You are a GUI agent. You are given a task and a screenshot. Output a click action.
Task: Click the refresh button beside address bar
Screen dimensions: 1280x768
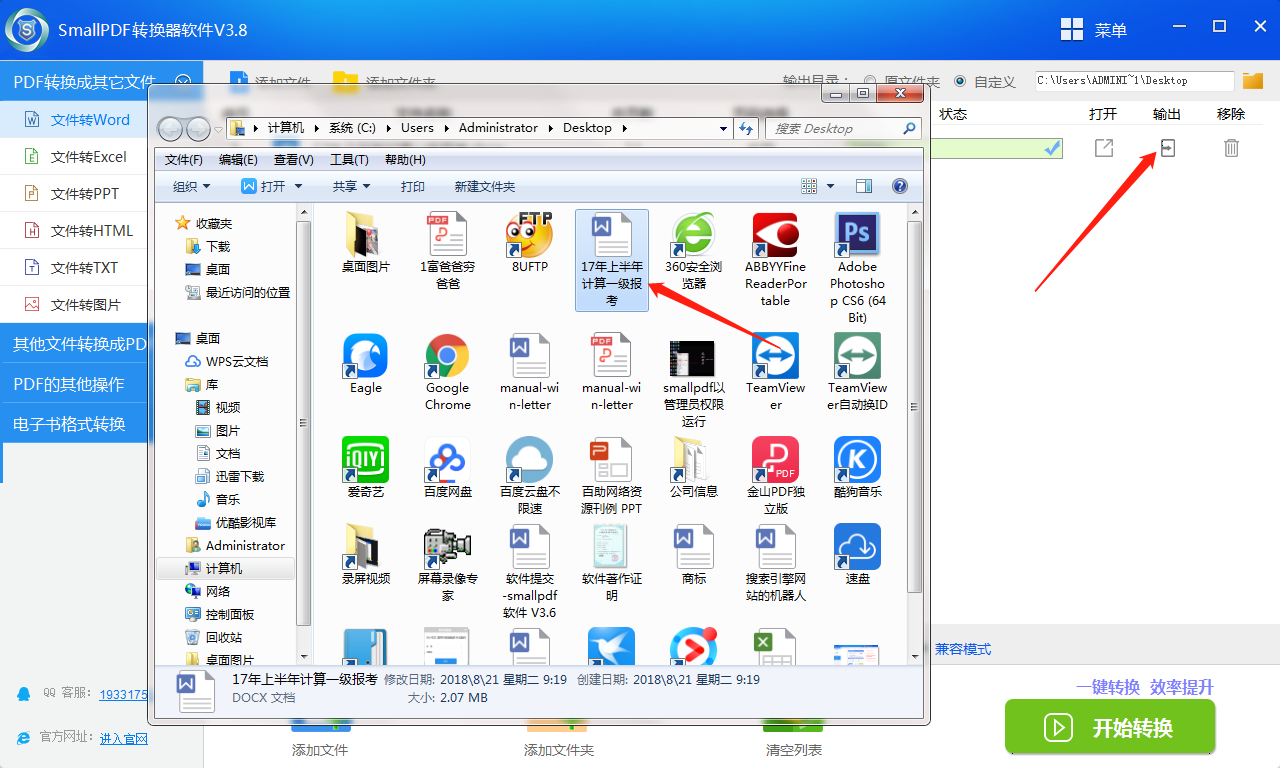746,128
